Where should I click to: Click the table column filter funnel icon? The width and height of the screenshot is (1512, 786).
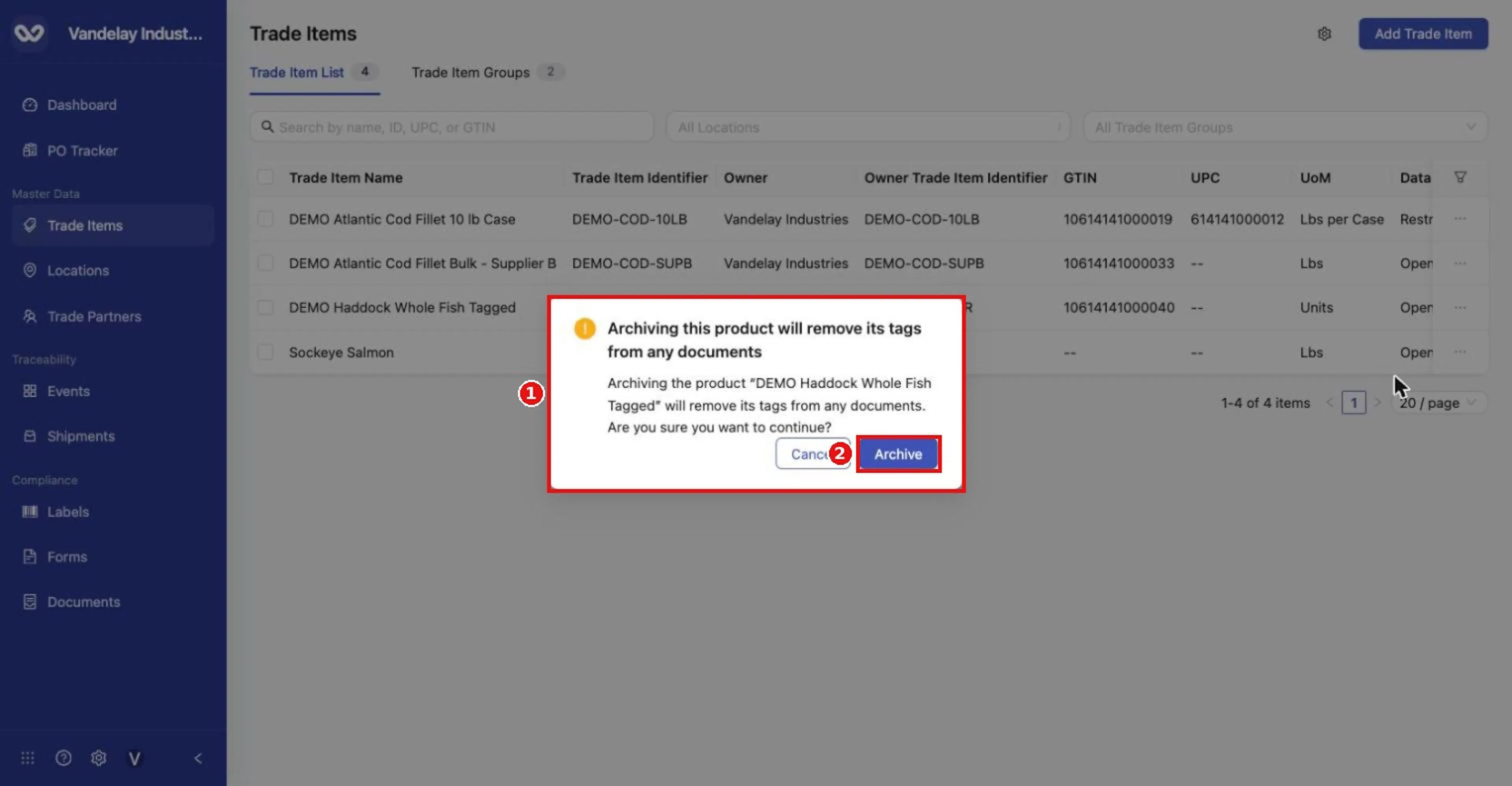tap(1460, 177)
